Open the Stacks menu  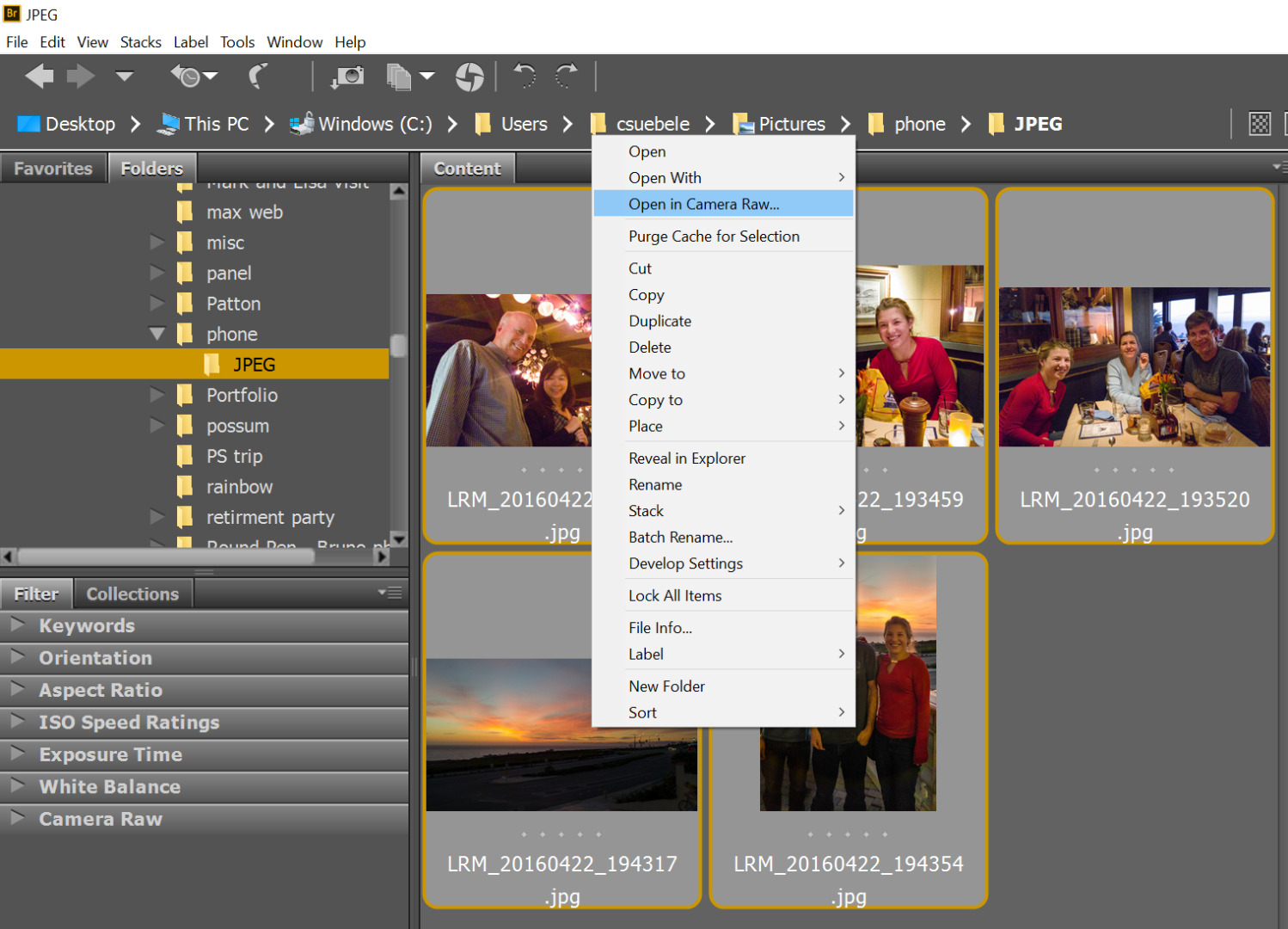click(x=141, y=42)
